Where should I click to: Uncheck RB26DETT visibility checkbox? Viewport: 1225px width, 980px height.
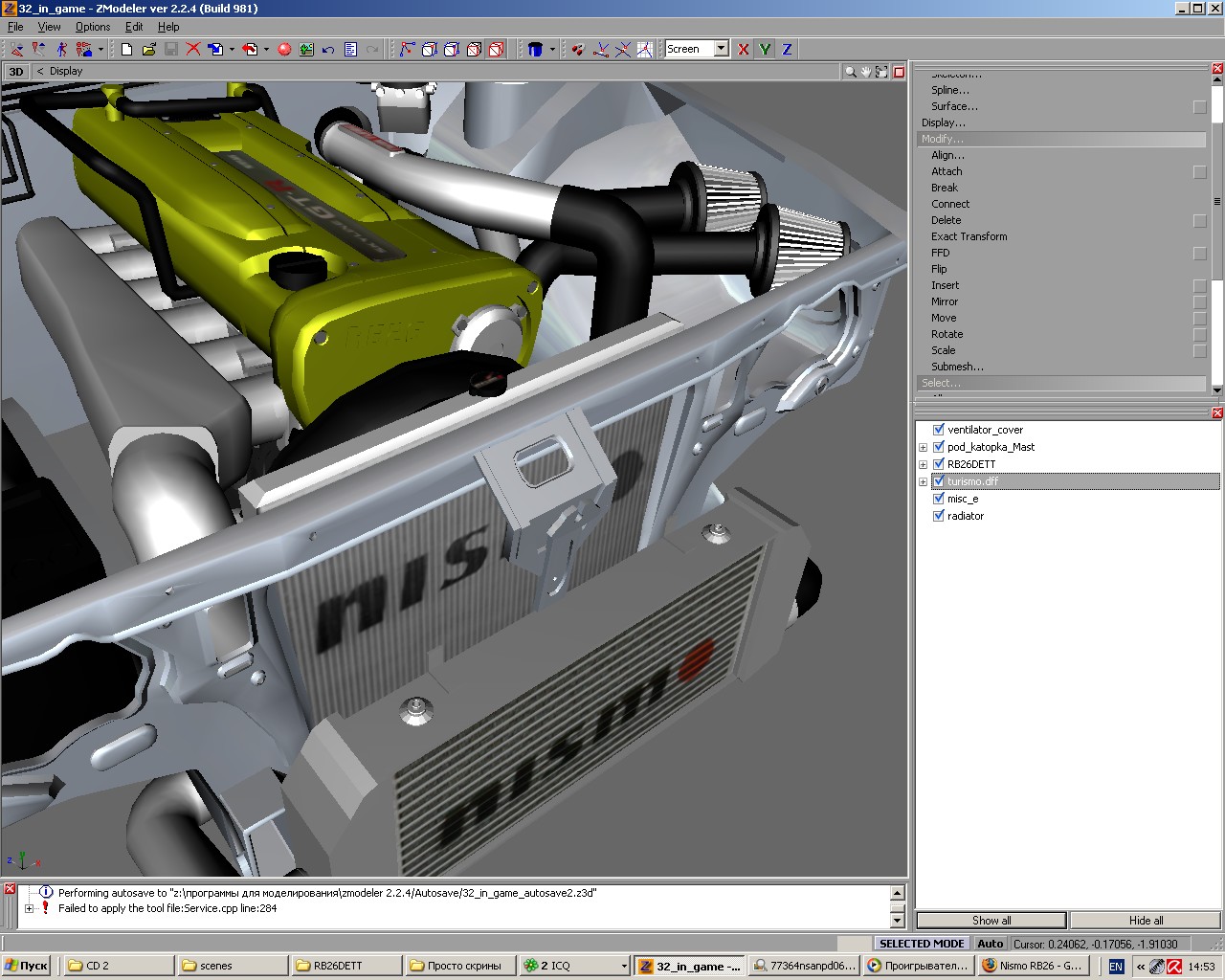tap(939, 464)
